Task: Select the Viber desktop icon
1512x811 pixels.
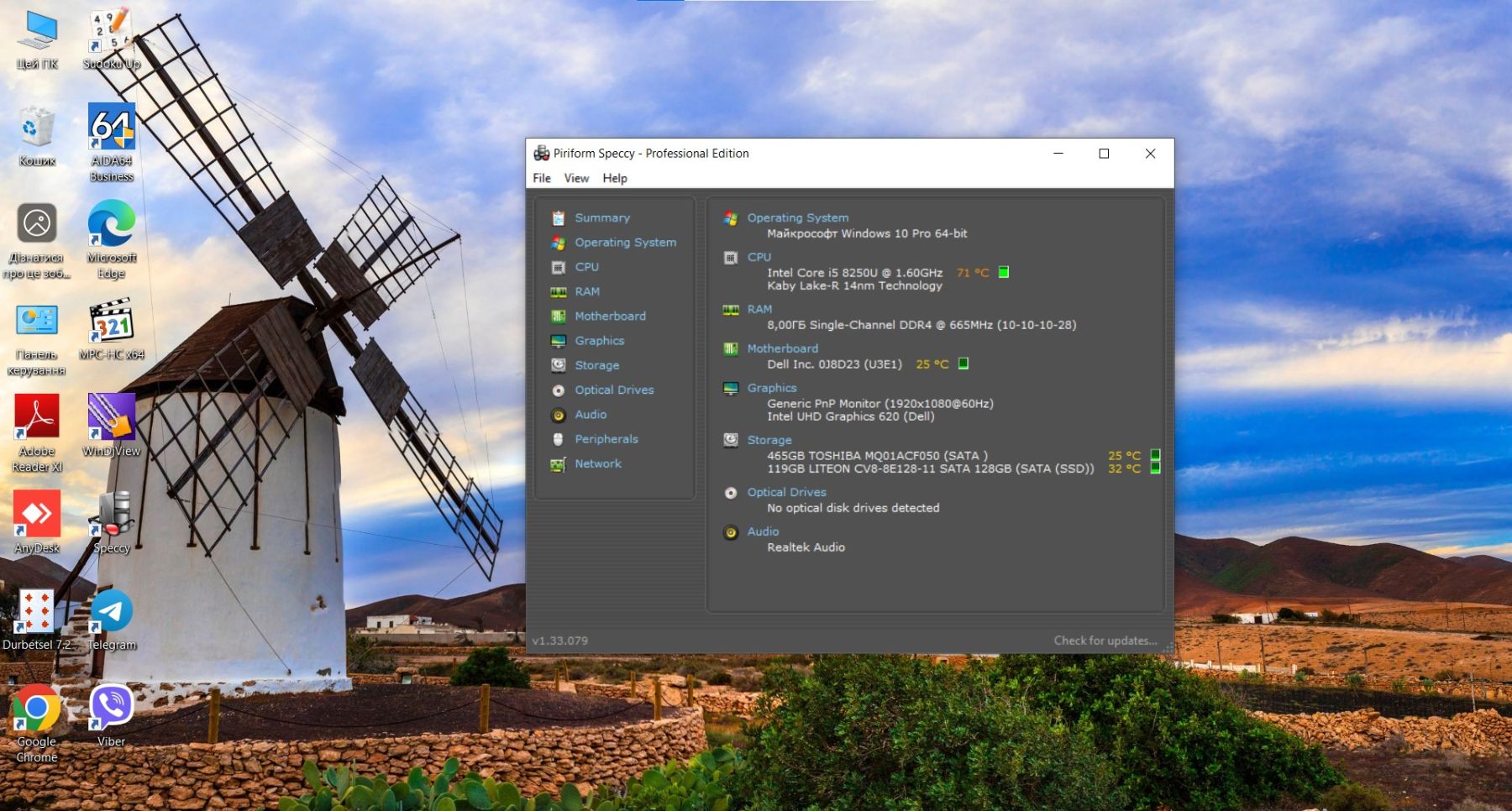Action: click(x=112, y=715)
